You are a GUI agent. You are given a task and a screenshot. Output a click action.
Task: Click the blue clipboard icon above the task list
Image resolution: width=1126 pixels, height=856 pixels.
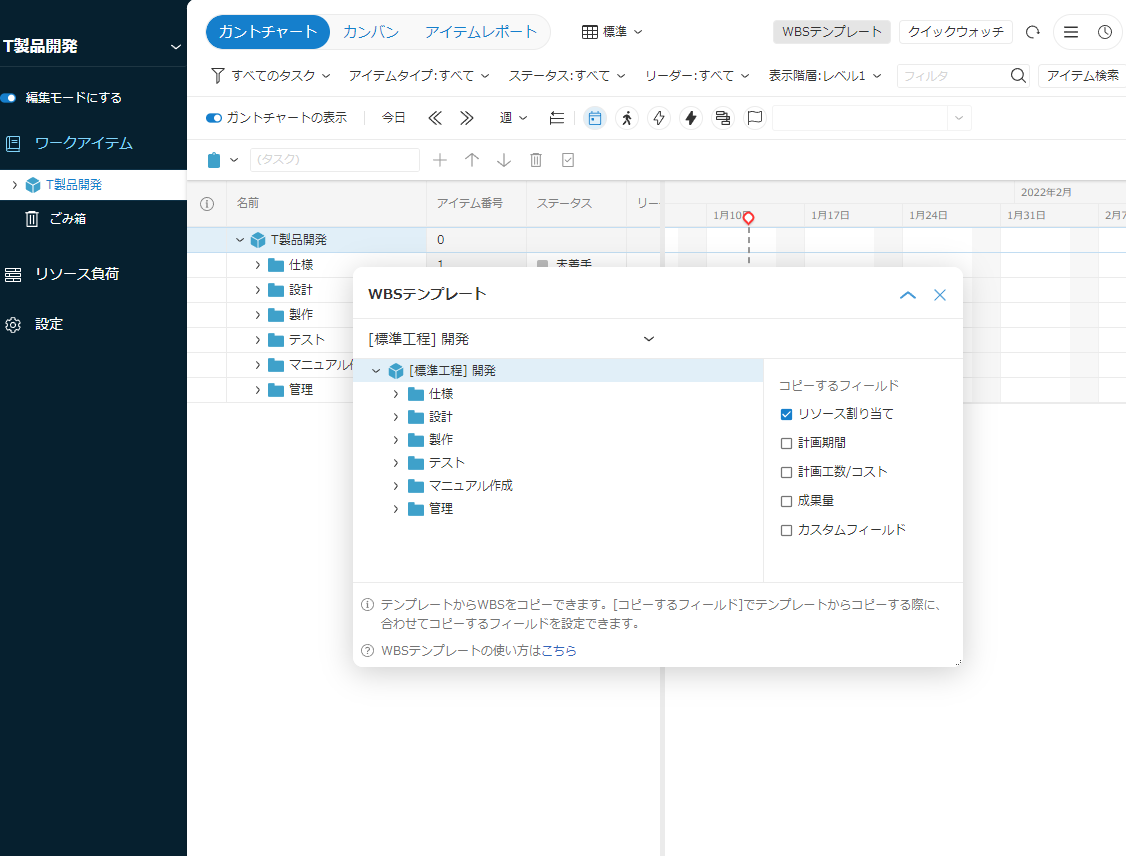(x=213, y=159)
